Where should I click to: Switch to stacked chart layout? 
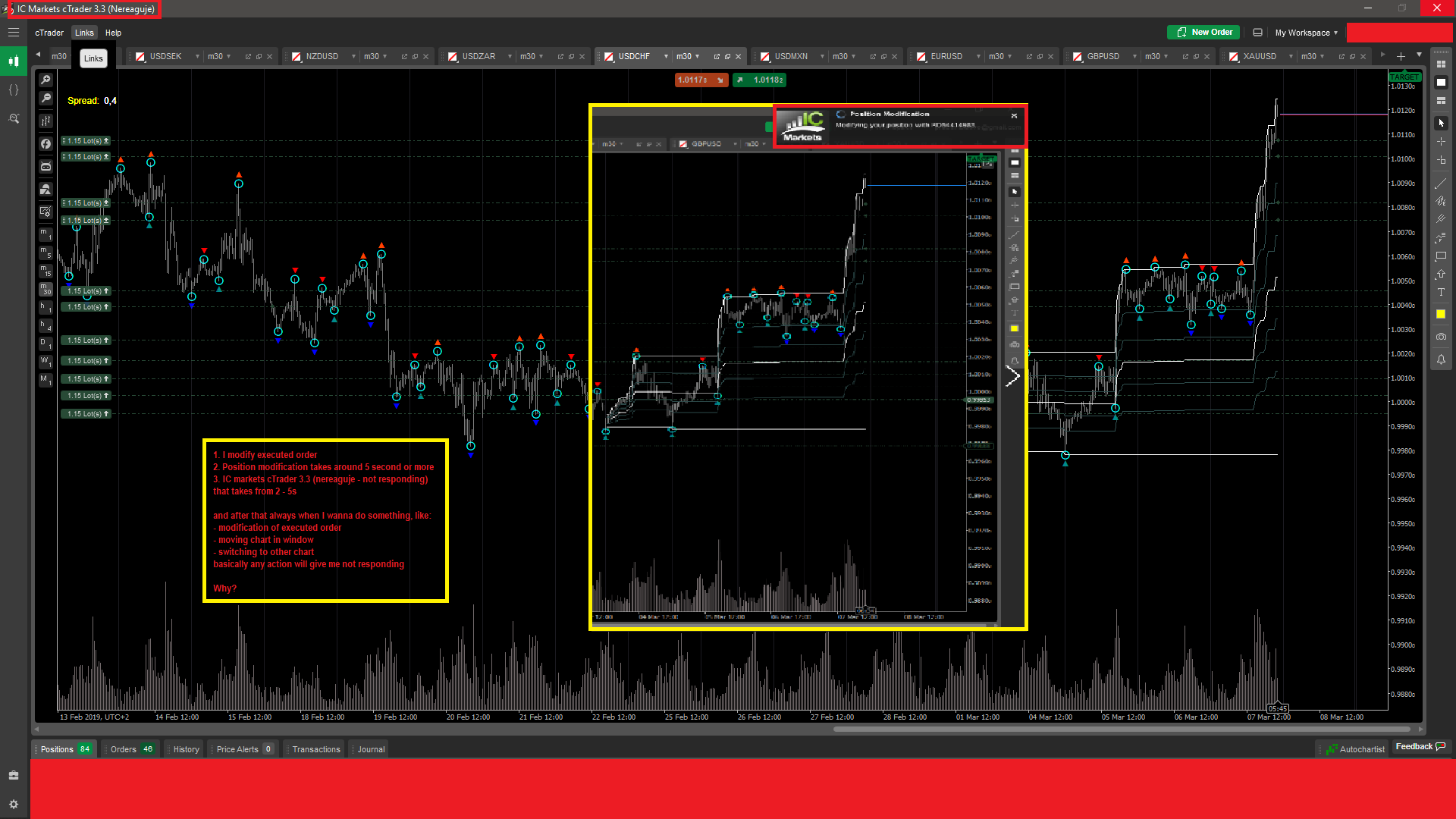click(1441, 100)
